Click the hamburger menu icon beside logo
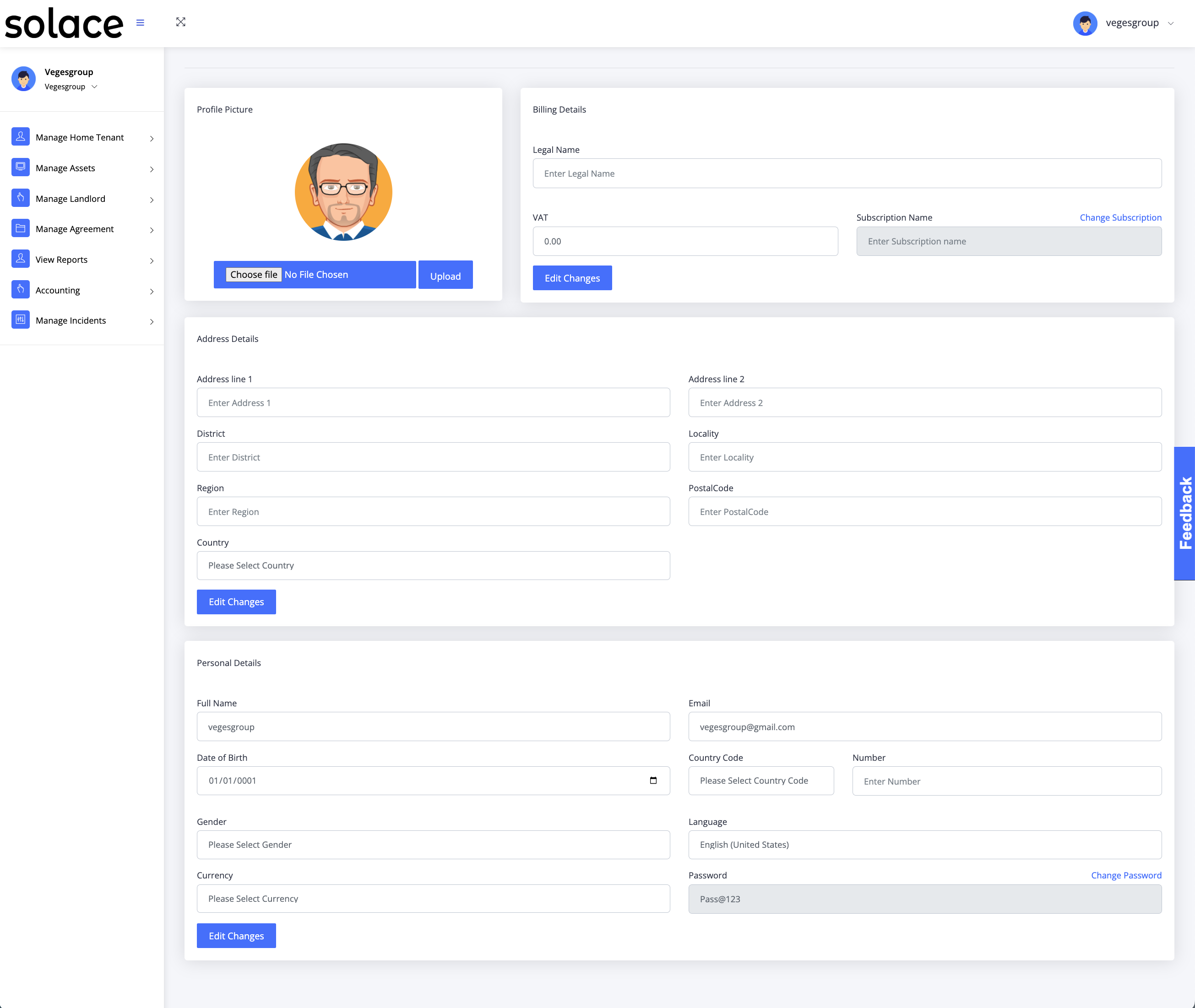Screen dimensions: 1195x1008 click(140, 23)
